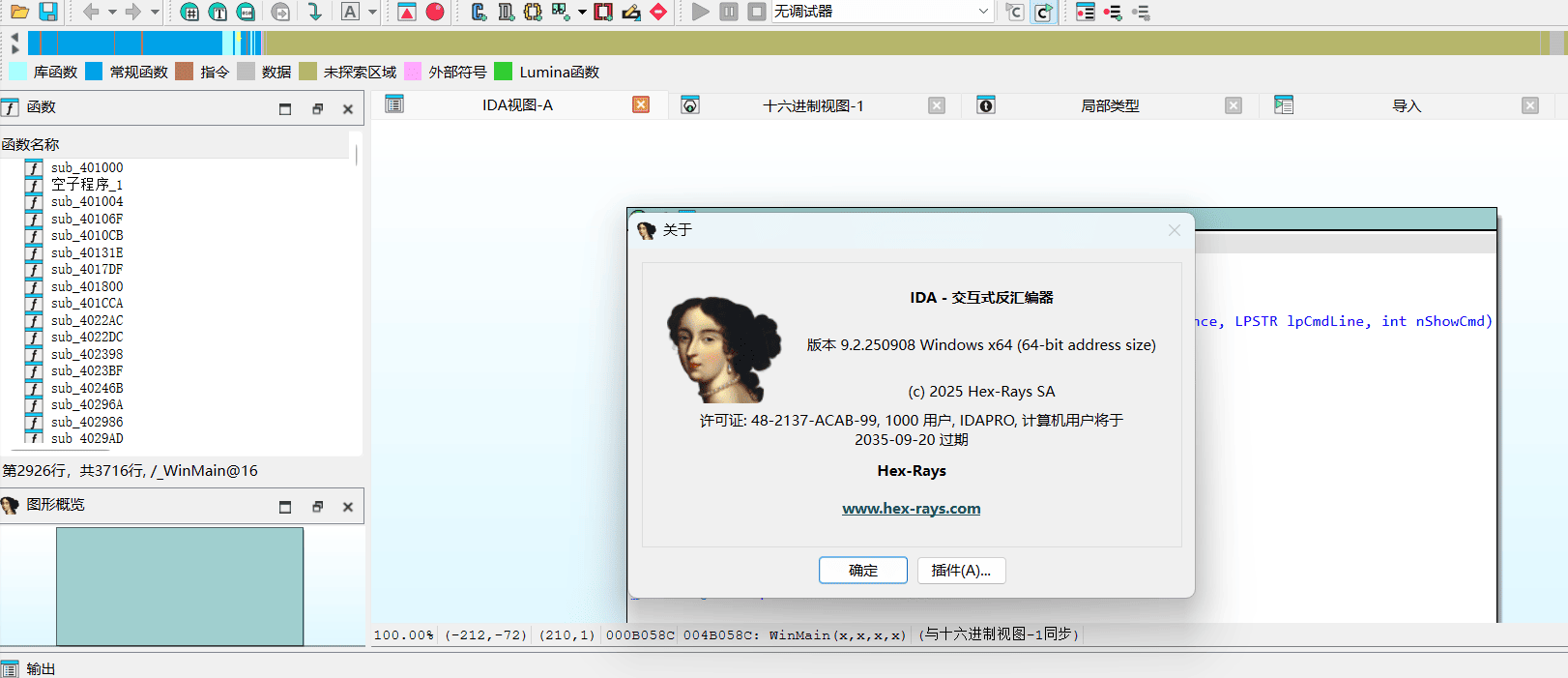Click the Save database floppy icon
1568x678 pixels.
click(x=47, y=12)
